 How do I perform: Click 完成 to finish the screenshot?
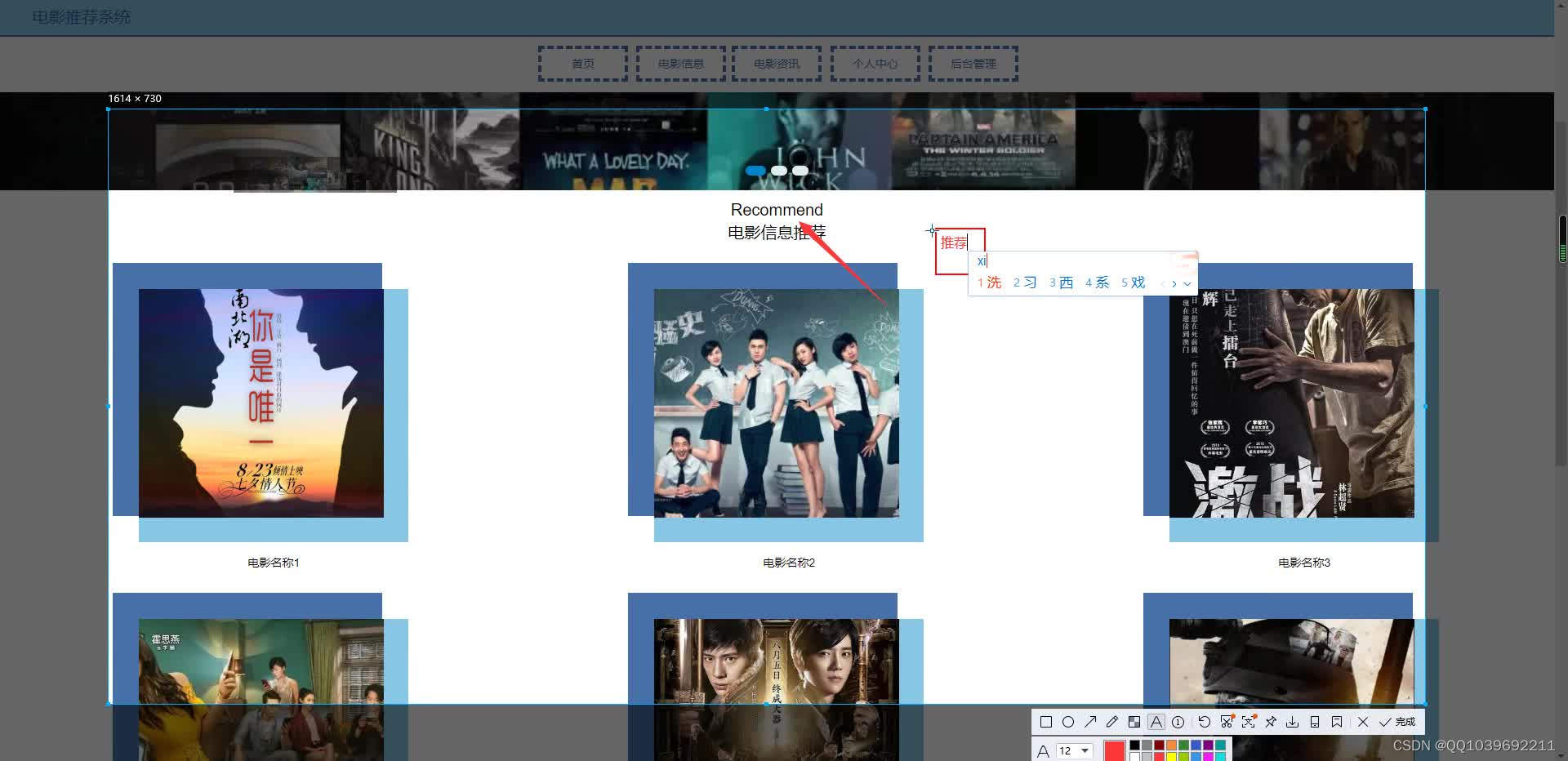coord(1397,722)
